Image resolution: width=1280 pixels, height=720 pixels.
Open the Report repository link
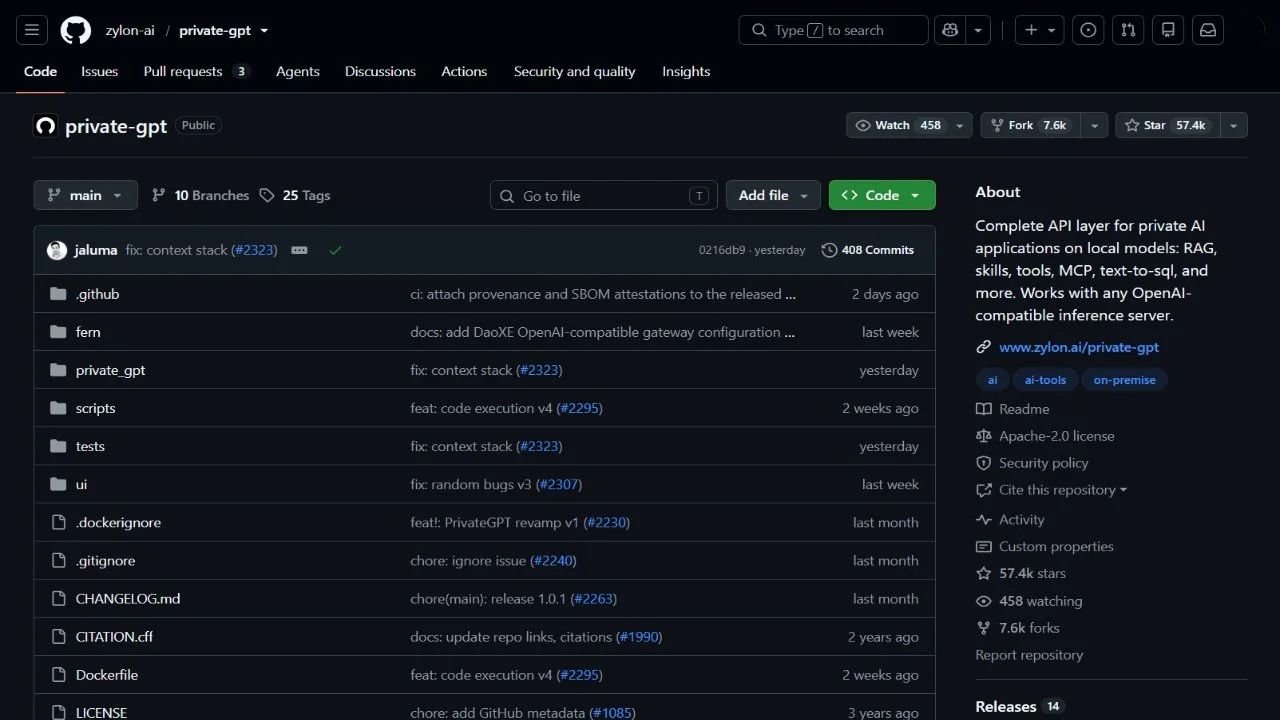(x=1029, y=655)
